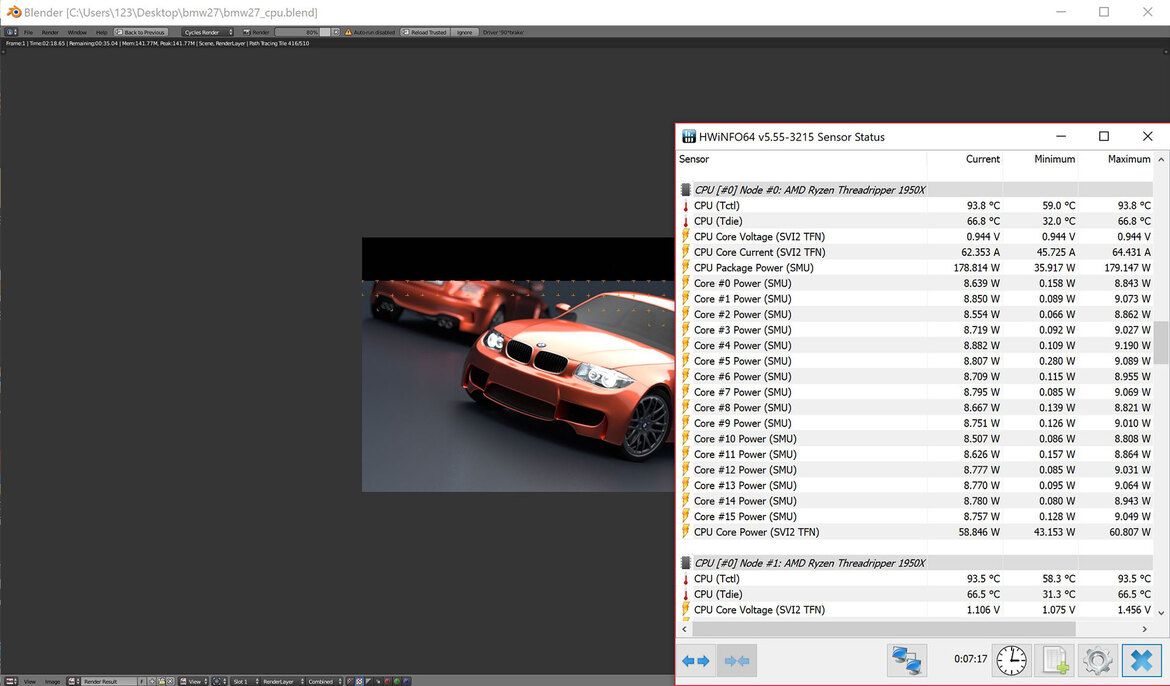This screenshot has height=686, width=1170.
Task: Open Blender Window menu
Action: click(77, 32)
